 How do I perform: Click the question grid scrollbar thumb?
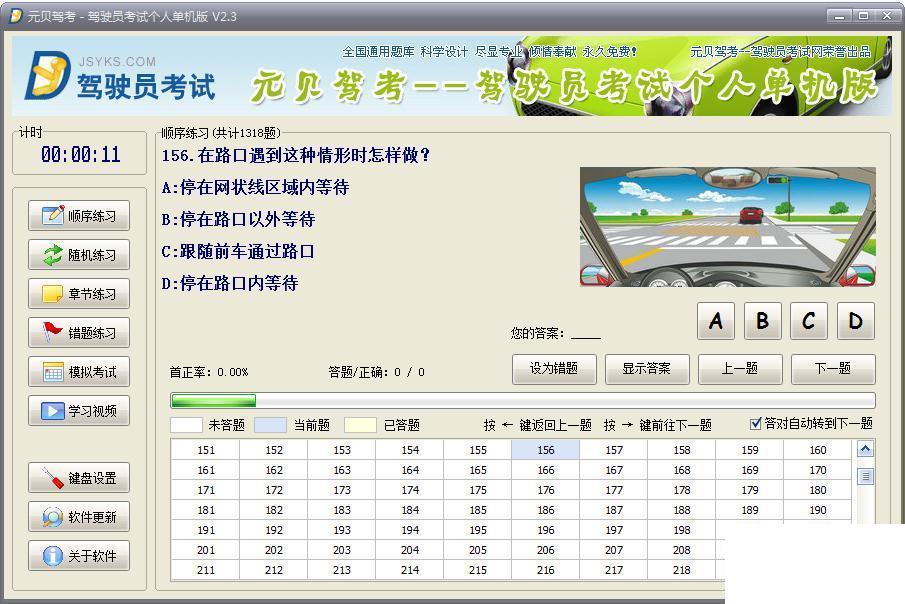(x=865, y=476)
